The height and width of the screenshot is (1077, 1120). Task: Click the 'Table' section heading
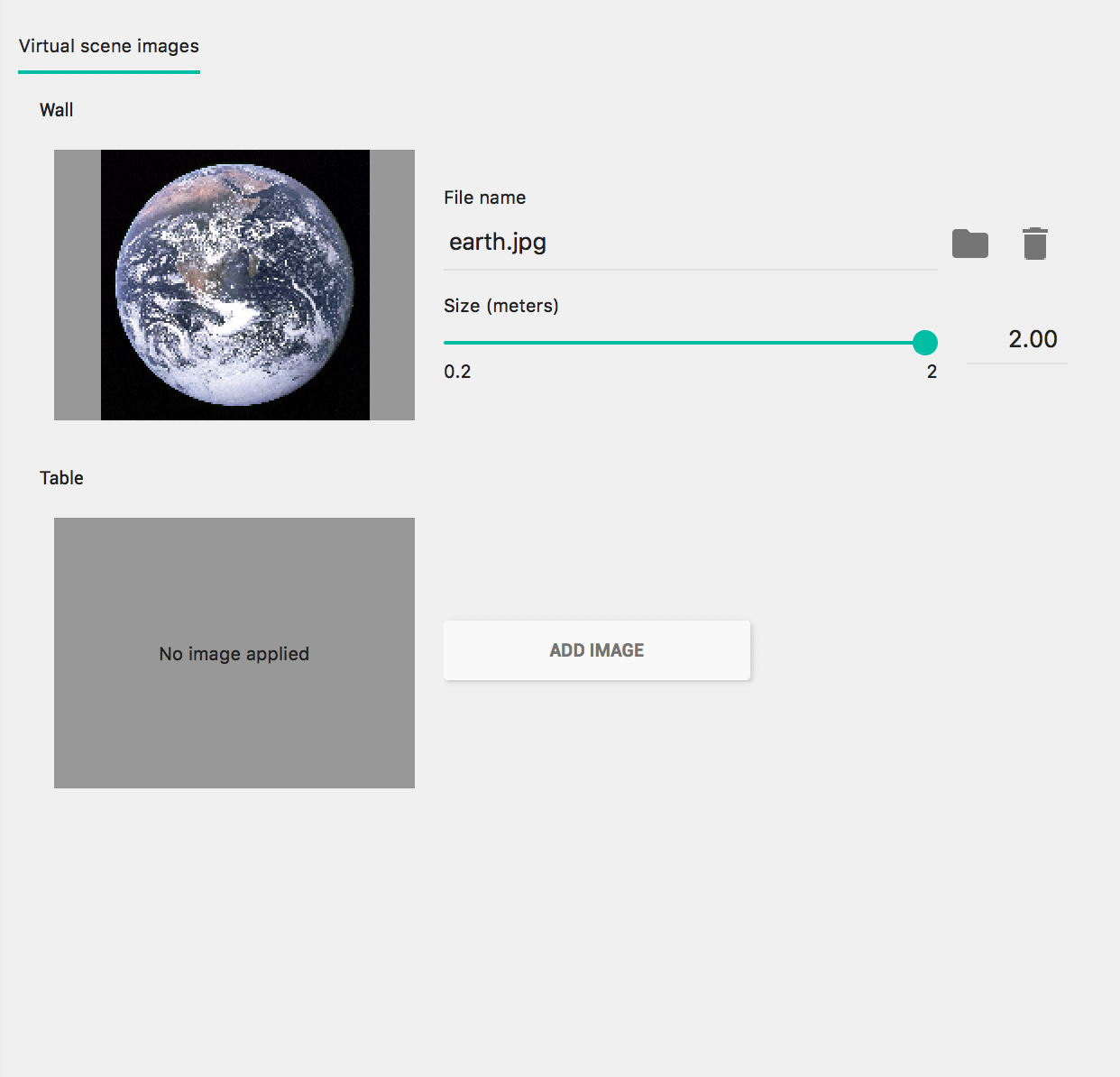click(x=61, y=478)
